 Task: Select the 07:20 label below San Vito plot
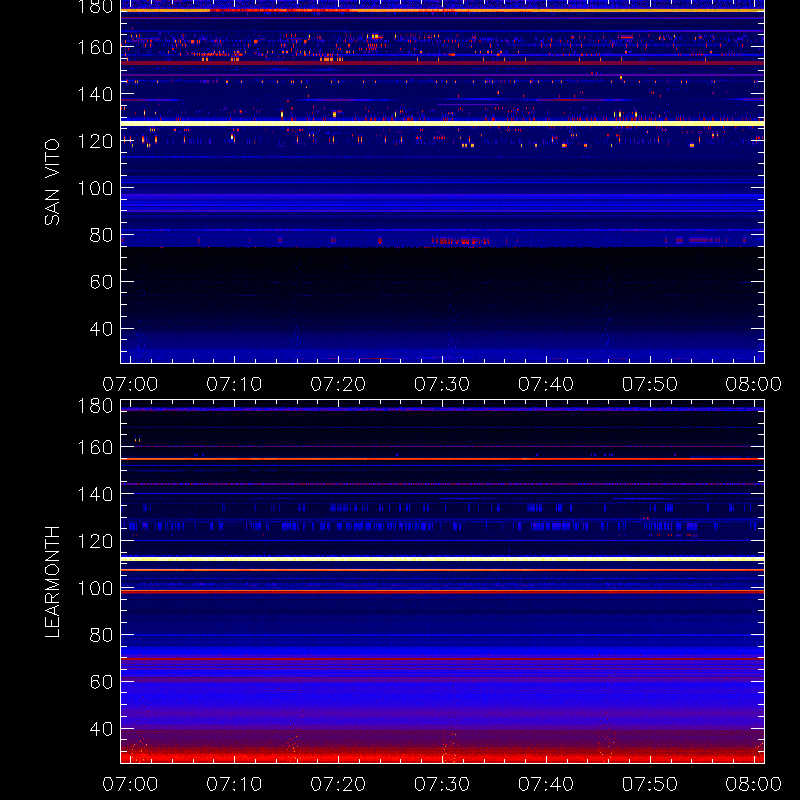pos(338,384)
